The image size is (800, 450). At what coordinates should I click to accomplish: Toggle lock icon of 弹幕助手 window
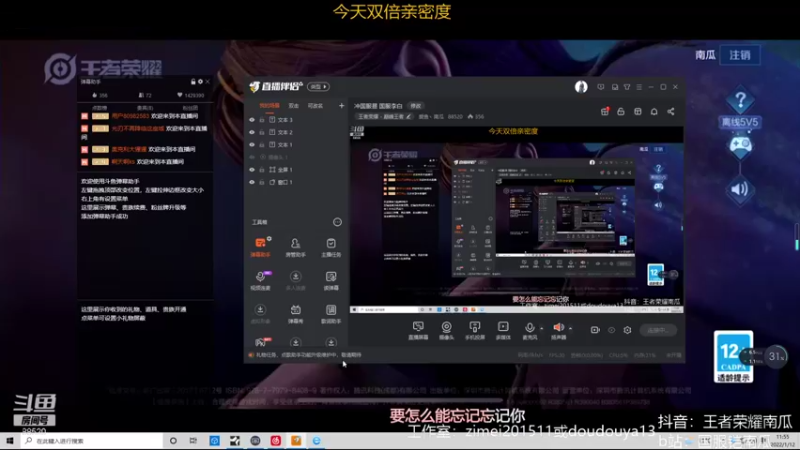coord(193,82)
